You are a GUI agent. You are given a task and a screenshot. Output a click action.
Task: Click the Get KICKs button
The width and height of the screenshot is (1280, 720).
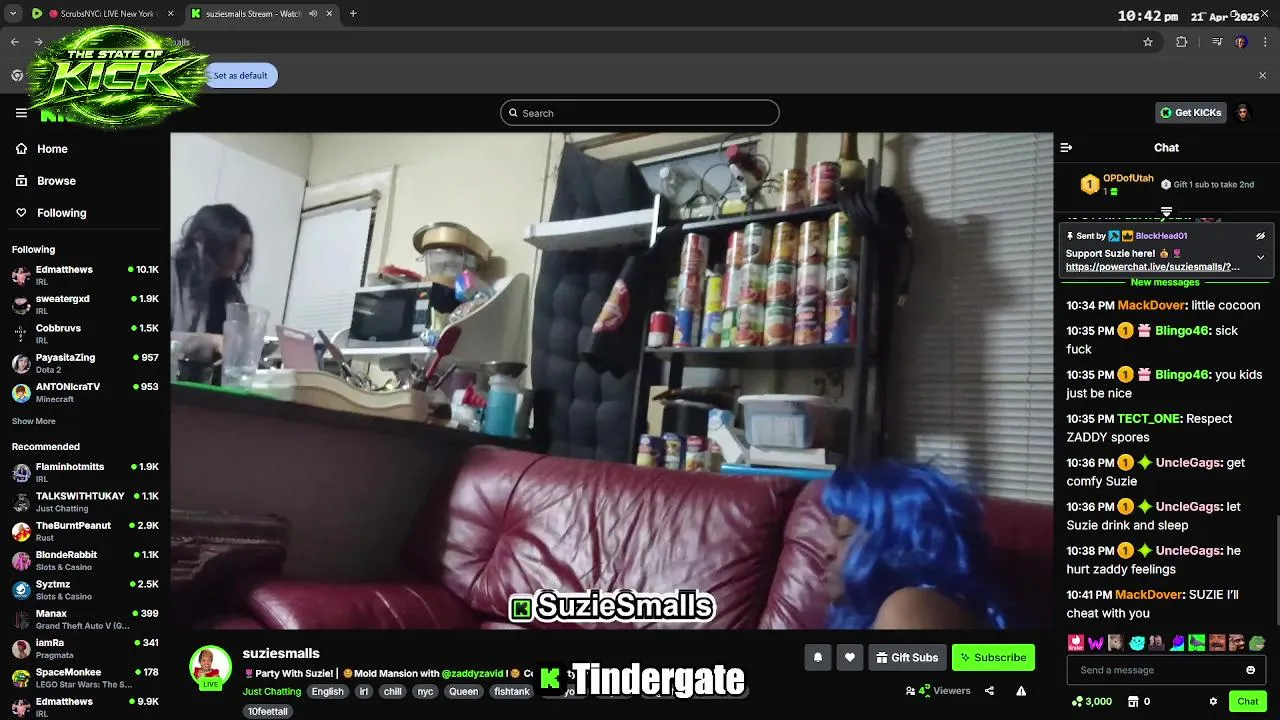[1190, 113]
